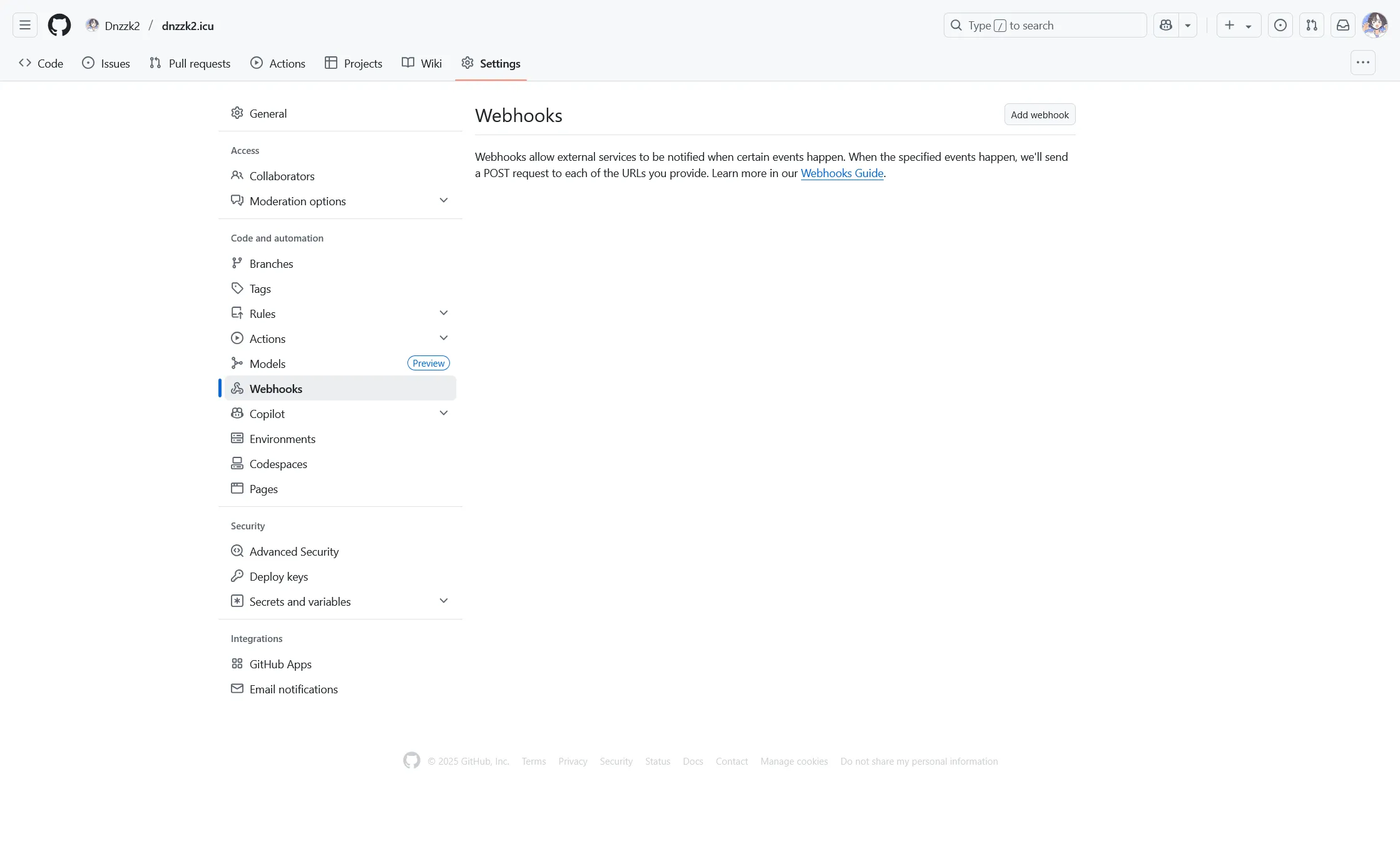Click the GitHub invertocat logo in footer
Viewport: 1400px width, 851px height.
412,761
